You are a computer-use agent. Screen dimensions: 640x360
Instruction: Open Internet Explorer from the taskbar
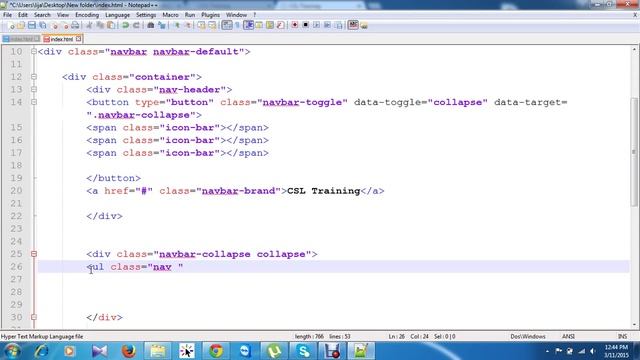[41, 351]
